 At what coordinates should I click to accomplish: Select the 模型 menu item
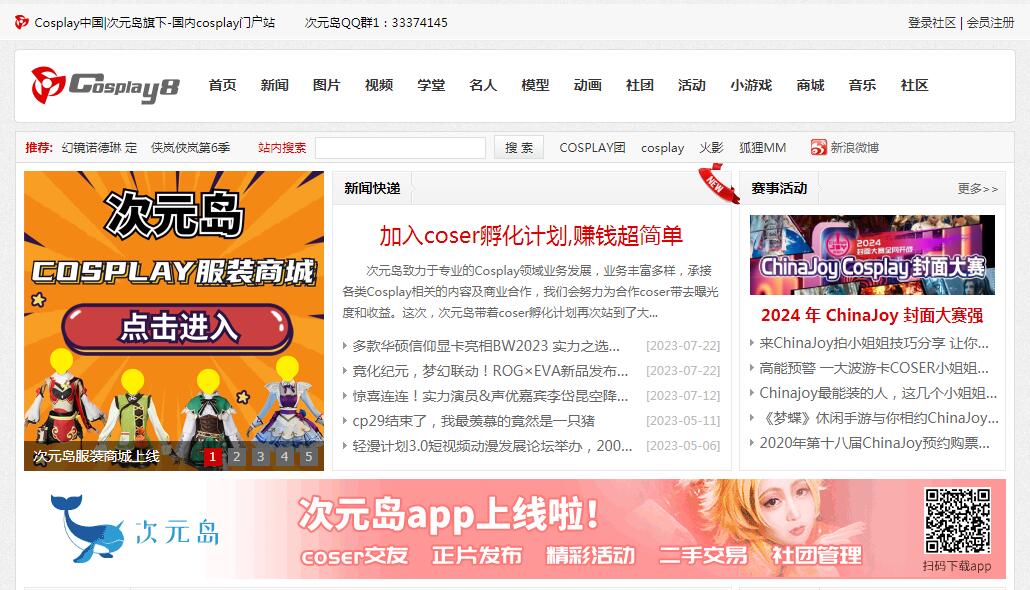[535, 85]
